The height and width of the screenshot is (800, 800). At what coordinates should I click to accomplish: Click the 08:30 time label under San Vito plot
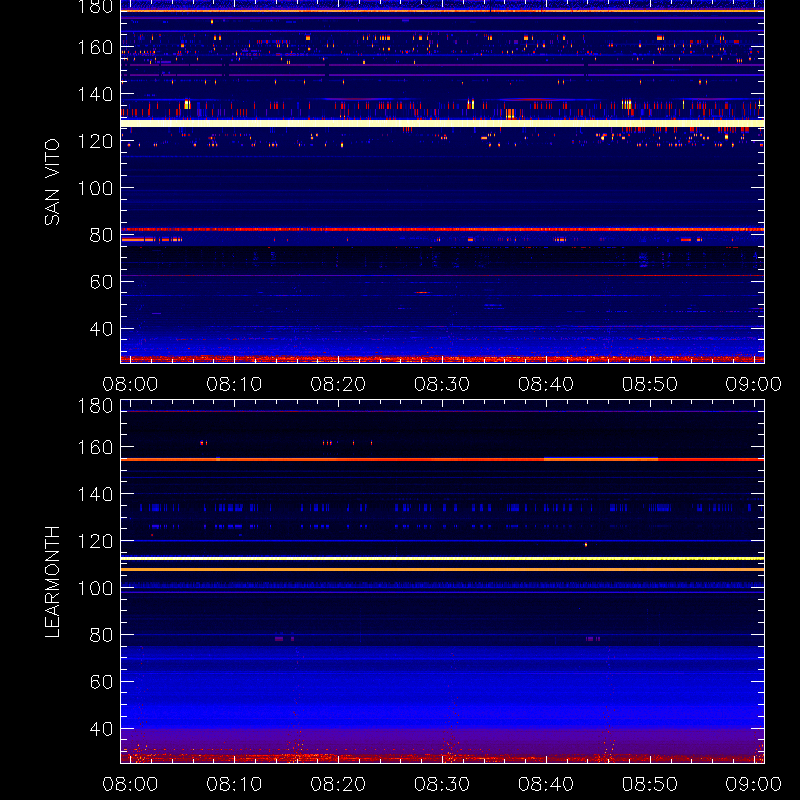tap(442, 384)
